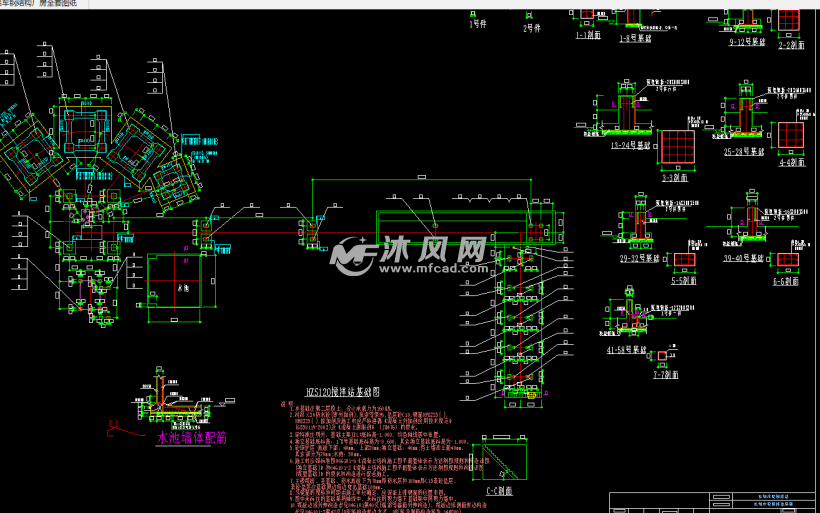Click the red rectangle of 5-5 section
The width and height of the screenshot is (820, 513).
pos(684,259)
